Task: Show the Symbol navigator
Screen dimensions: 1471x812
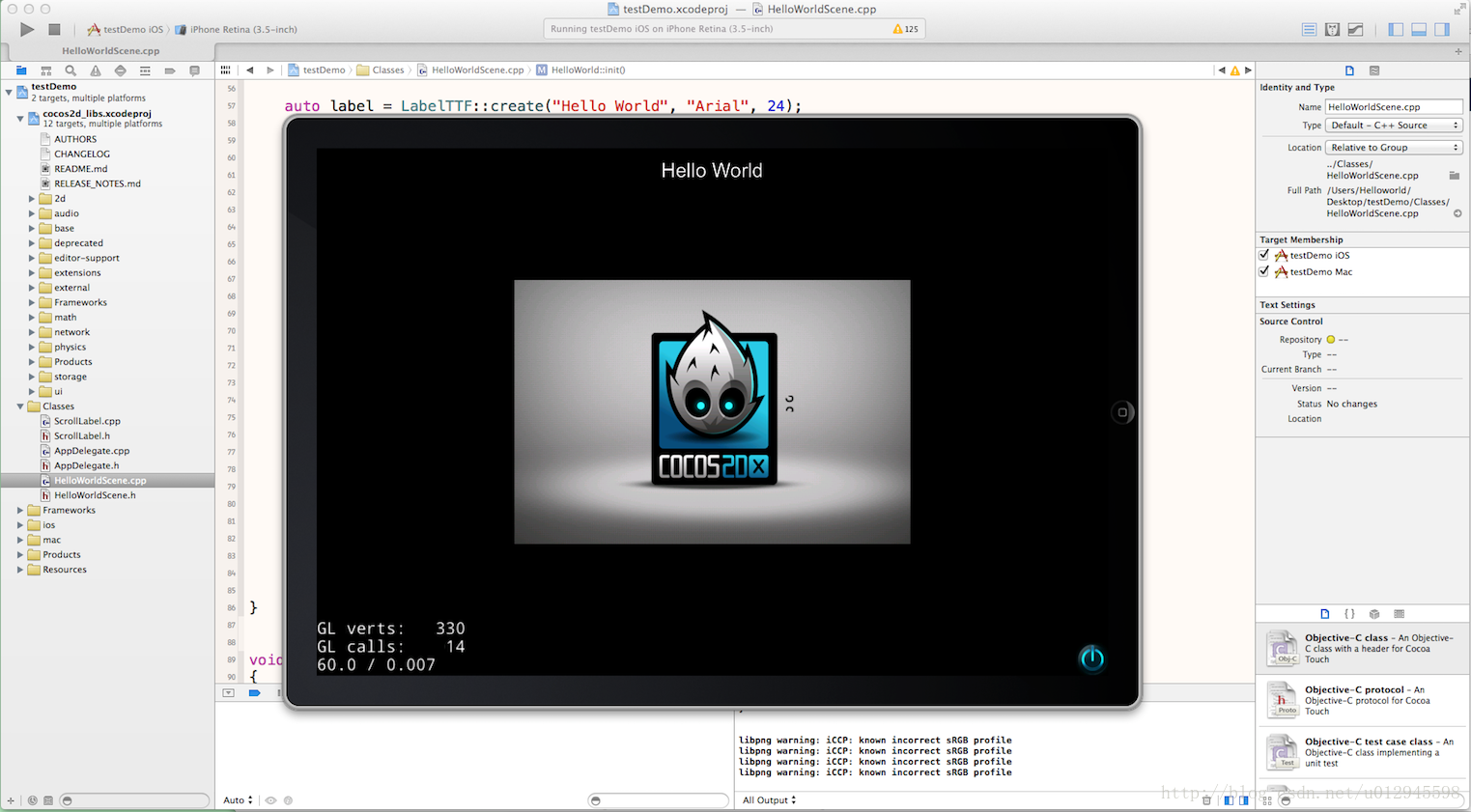Action: click(x=45, y=70)
